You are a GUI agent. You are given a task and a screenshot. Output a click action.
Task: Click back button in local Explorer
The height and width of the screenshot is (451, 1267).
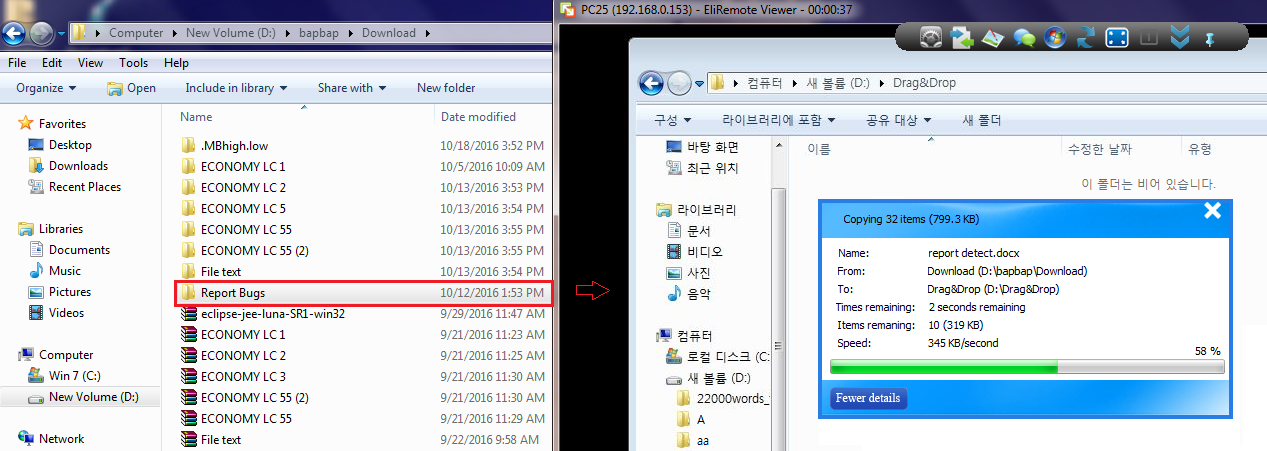[14, 33]
